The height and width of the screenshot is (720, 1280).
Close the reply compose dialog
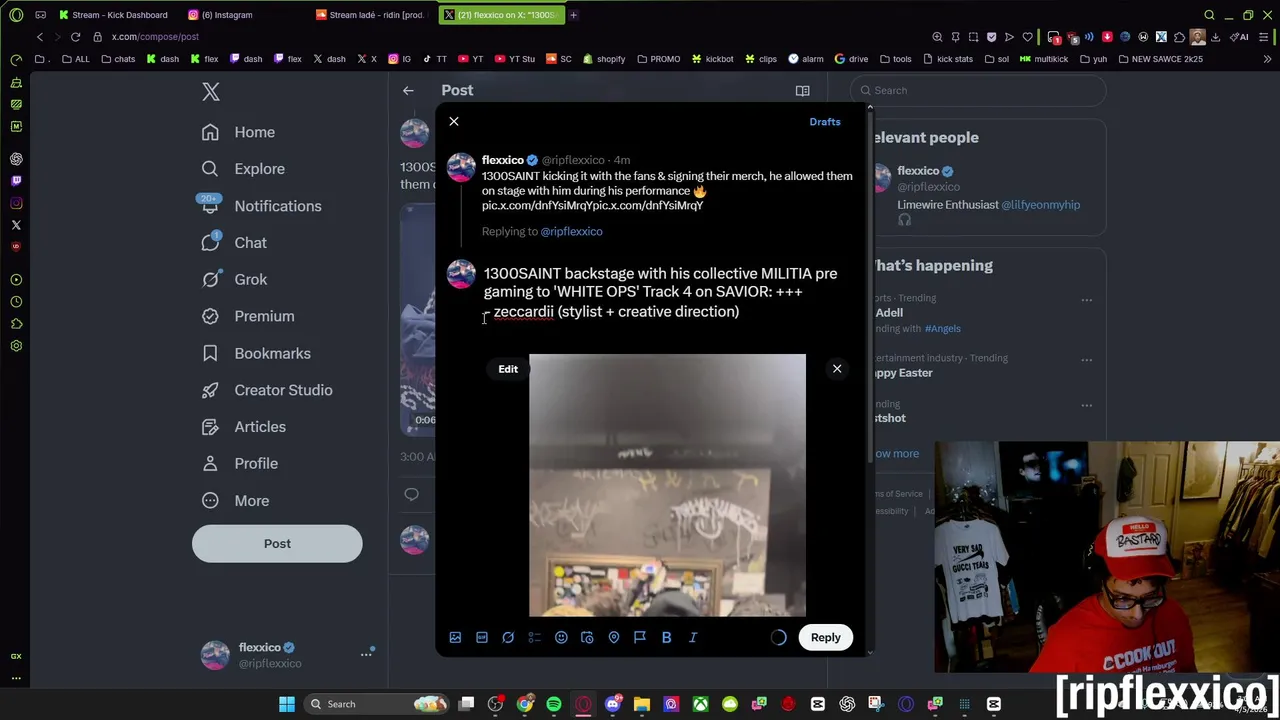point(454,121)
